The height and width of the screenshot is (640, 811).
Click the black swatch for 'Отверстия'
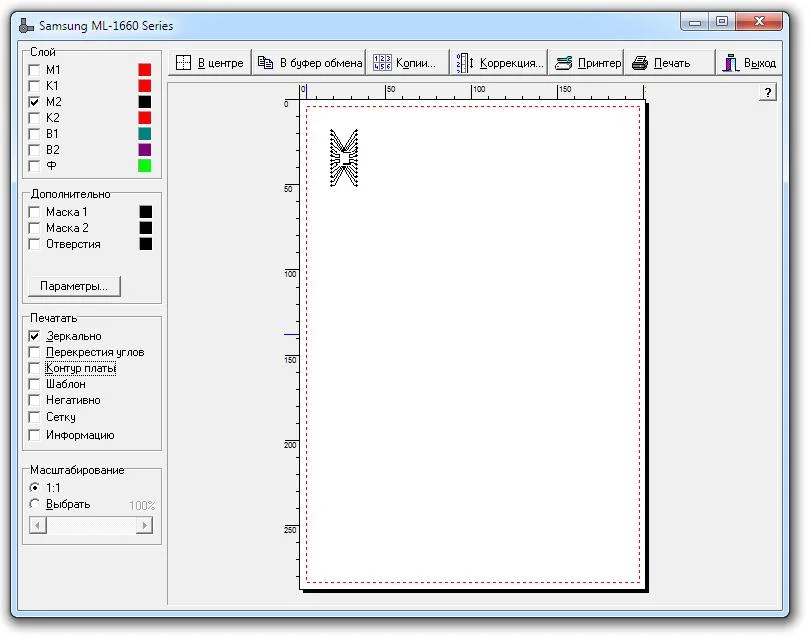[x=146, y=244]
